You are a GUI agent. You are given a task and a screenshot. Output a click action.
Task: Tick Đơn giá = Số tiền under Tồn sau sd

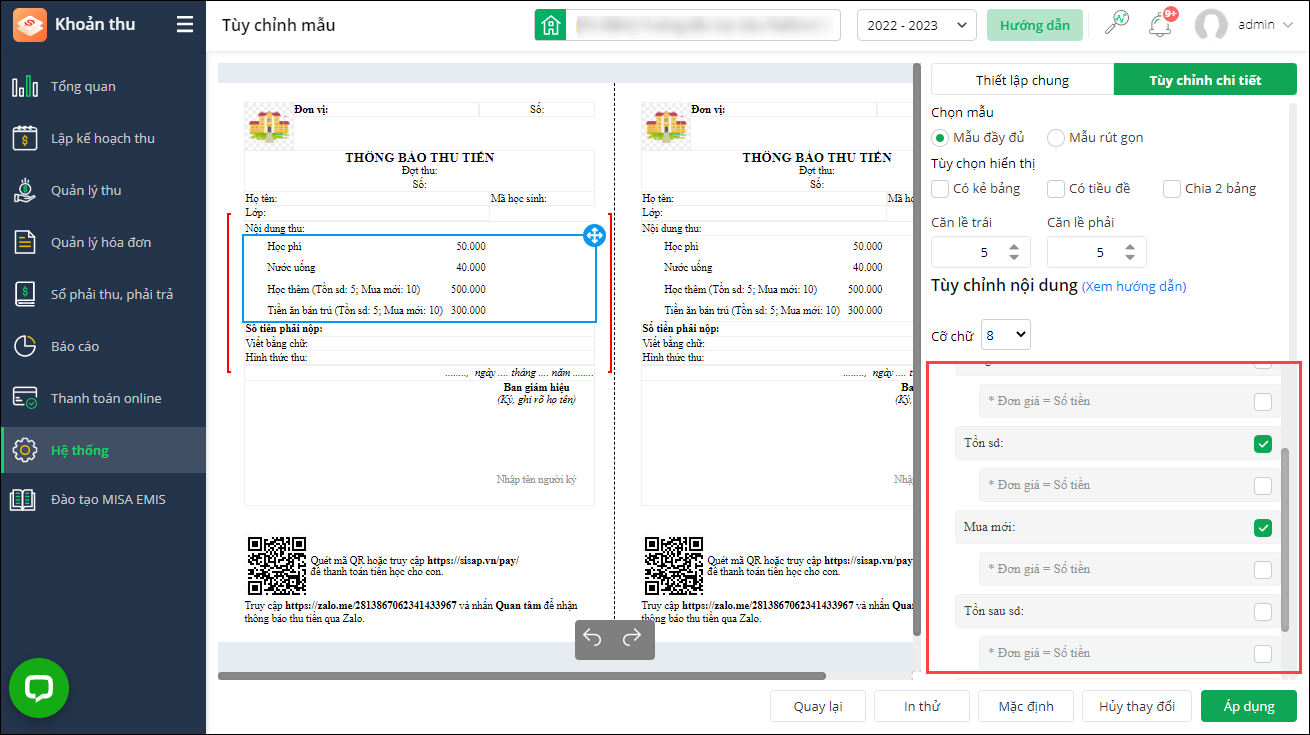coord(1263,653)
